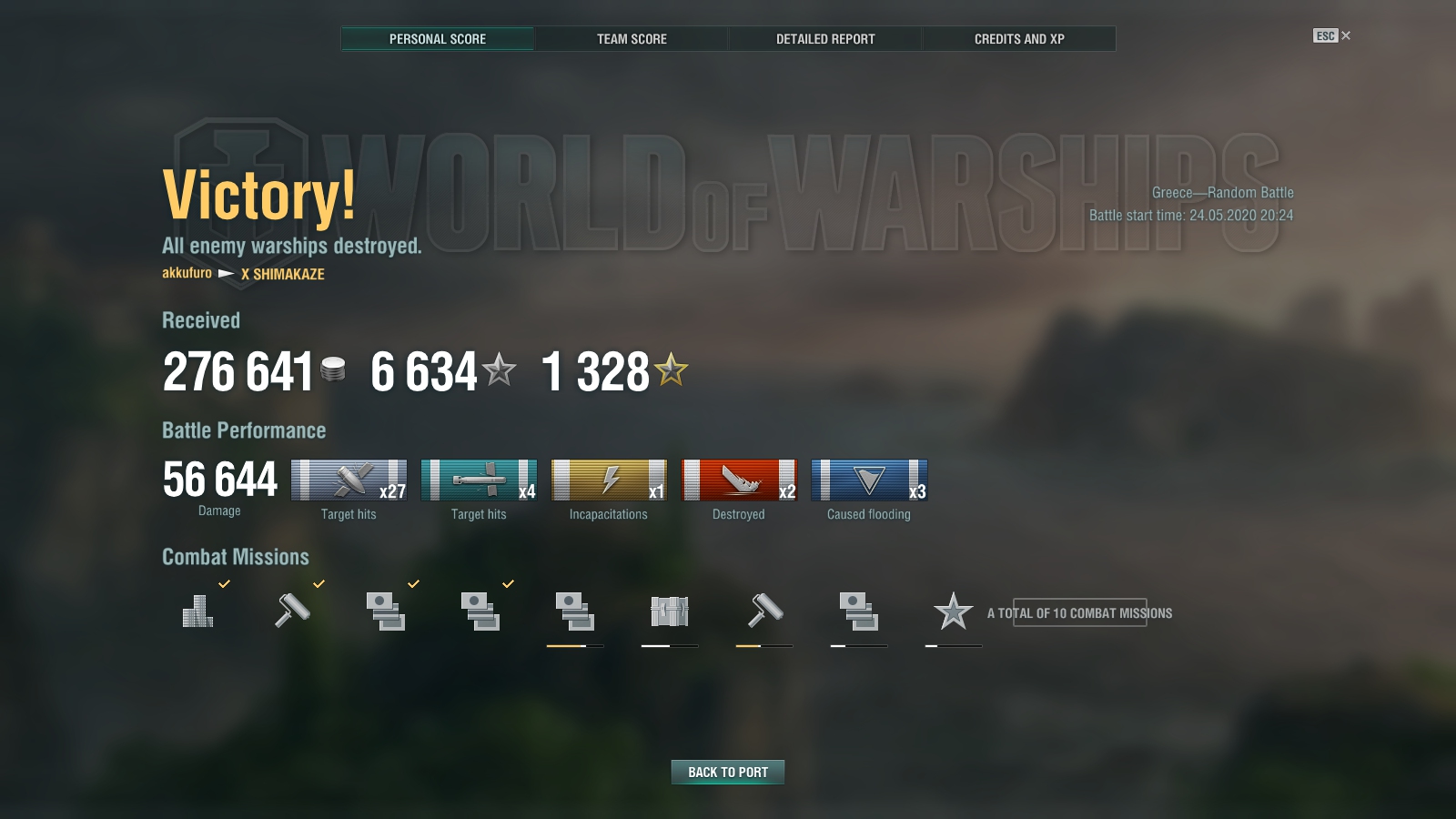Click the X Shimakaze ship name
Viewport: 1456px width, 819px height.
282,274
